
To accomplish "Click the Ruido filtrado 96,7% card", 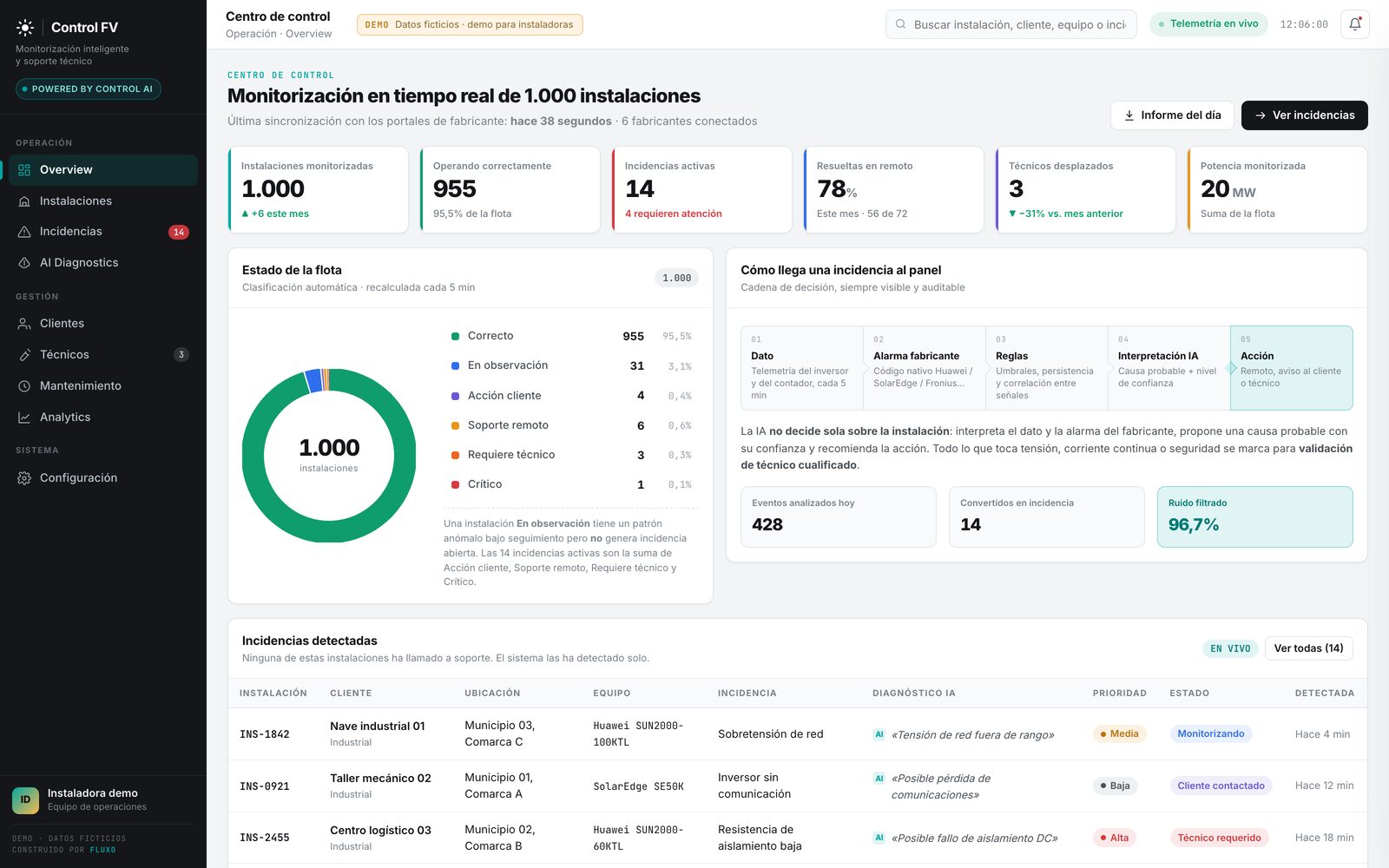I will click(x=1254, y=516).
